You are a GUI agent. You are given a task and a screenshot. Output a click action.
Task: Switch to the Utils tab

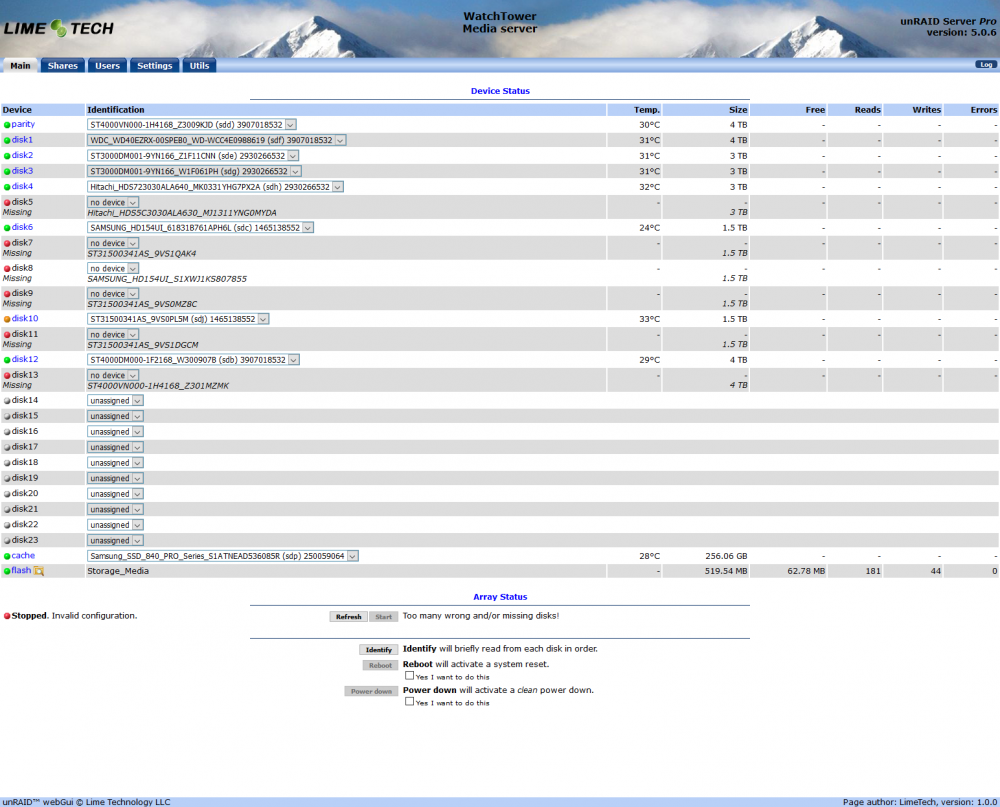click(199, 66)
